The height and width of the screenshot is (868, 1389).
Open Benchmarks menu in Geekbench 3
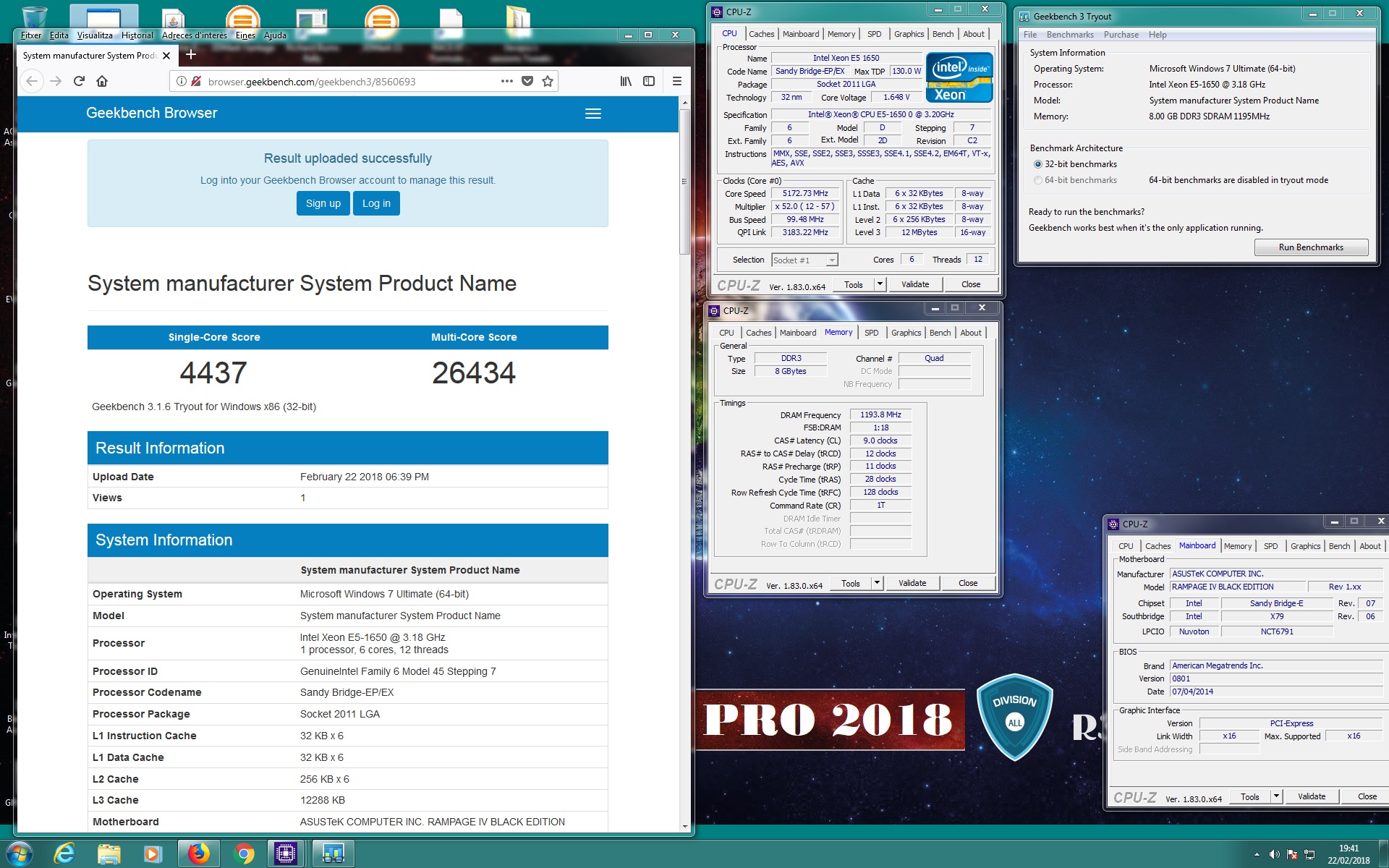[1070, 35]
